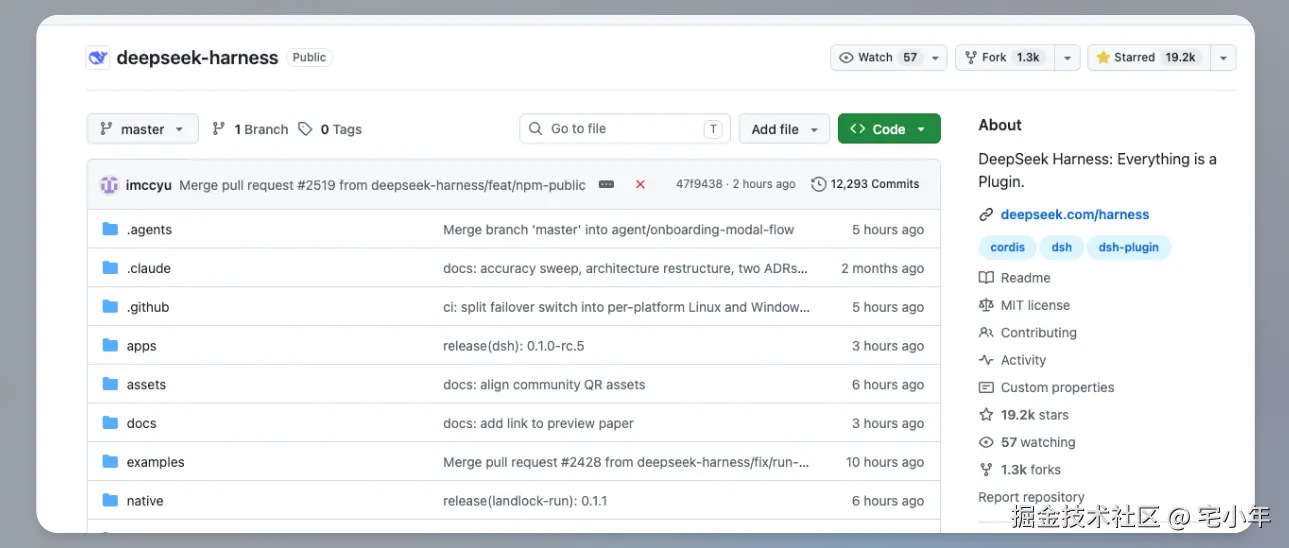Image resolution: width=1289 pixels, height=548 pixels.
Task: Click the folder icon beside .claude
Action: coord(110,268)
